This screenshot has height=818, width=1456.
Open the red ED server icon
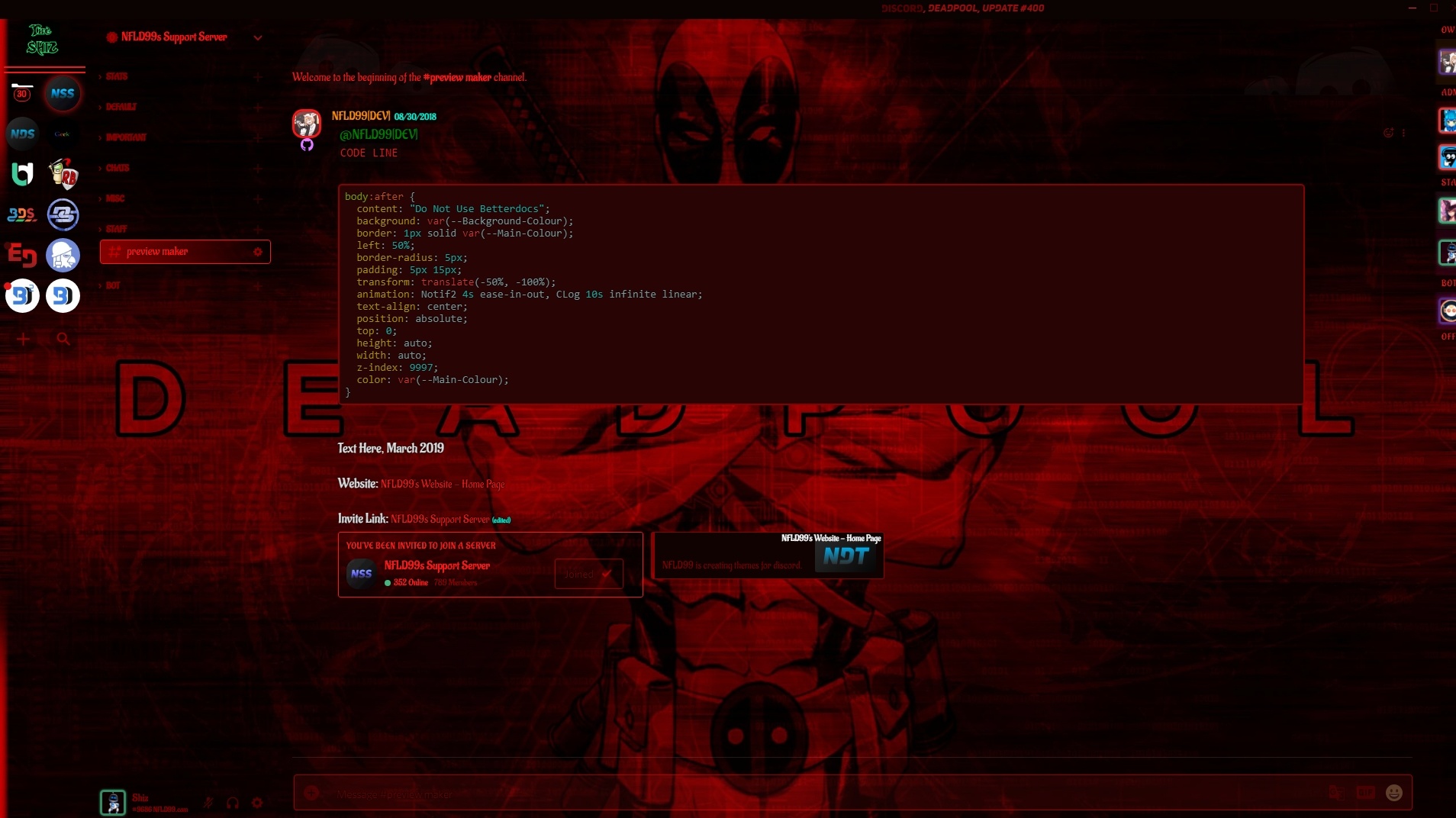click(x=22, y=255)
